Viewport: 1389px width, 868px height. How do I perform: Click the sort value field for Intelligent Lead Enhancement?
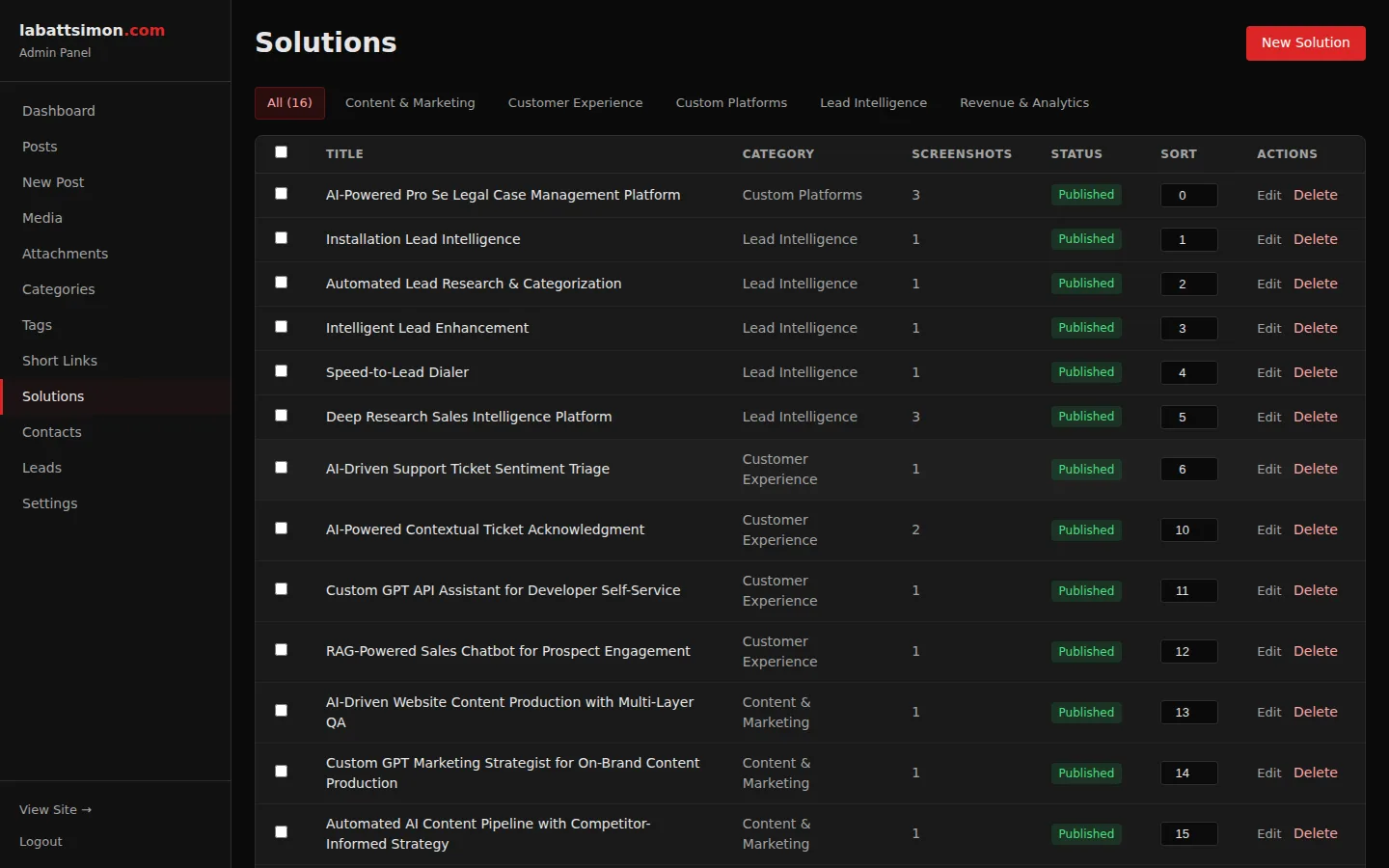1188,328
